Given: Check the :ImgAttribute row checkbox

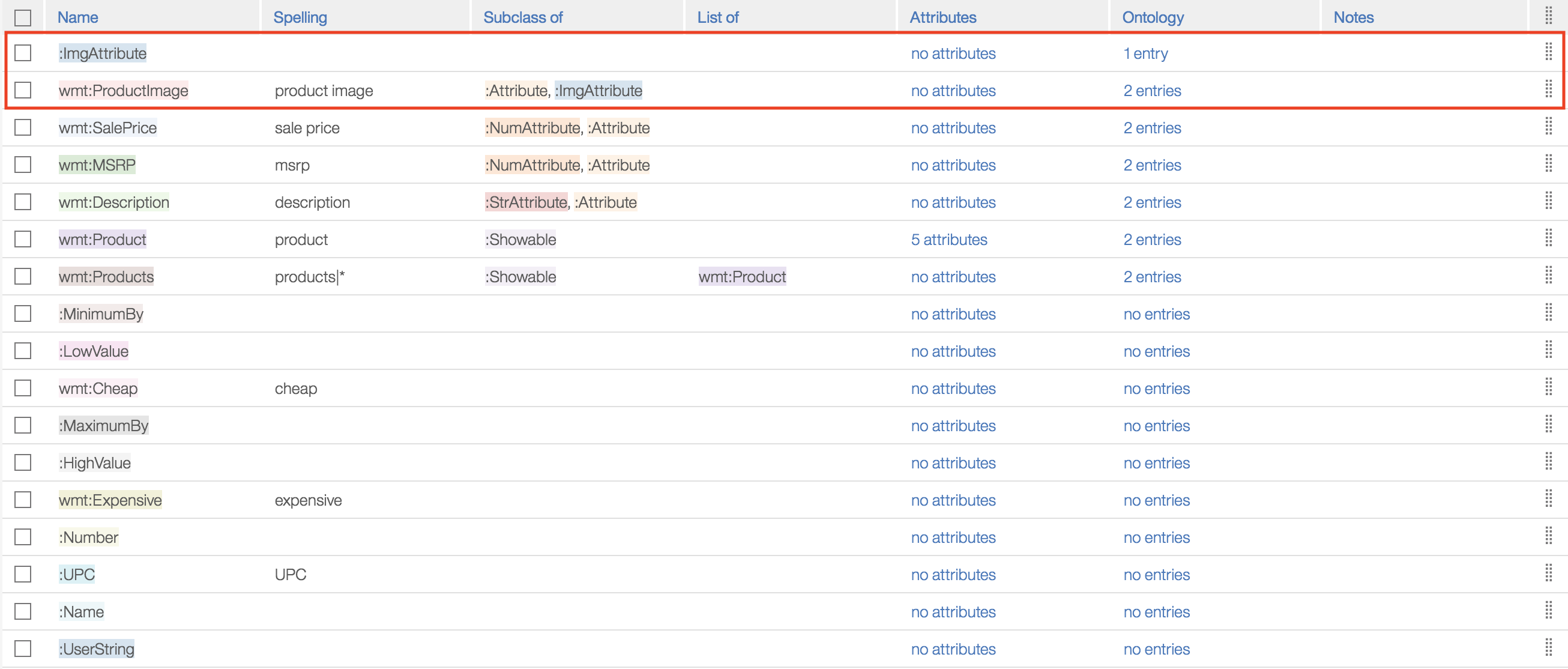Looking at the screenshot, I should coord(23,53).
